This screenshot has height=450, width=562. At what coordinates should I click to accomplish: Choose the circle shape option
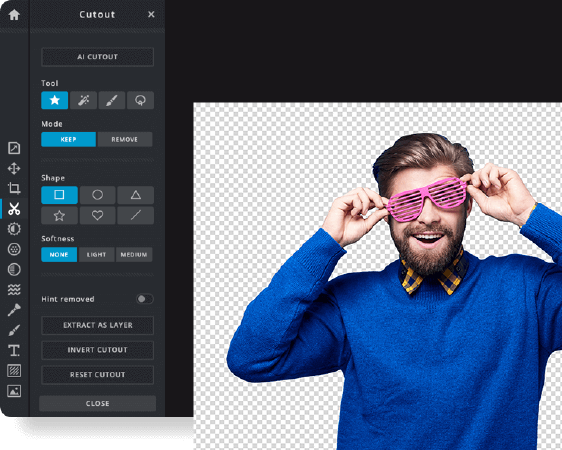click(x=97, y=195)
